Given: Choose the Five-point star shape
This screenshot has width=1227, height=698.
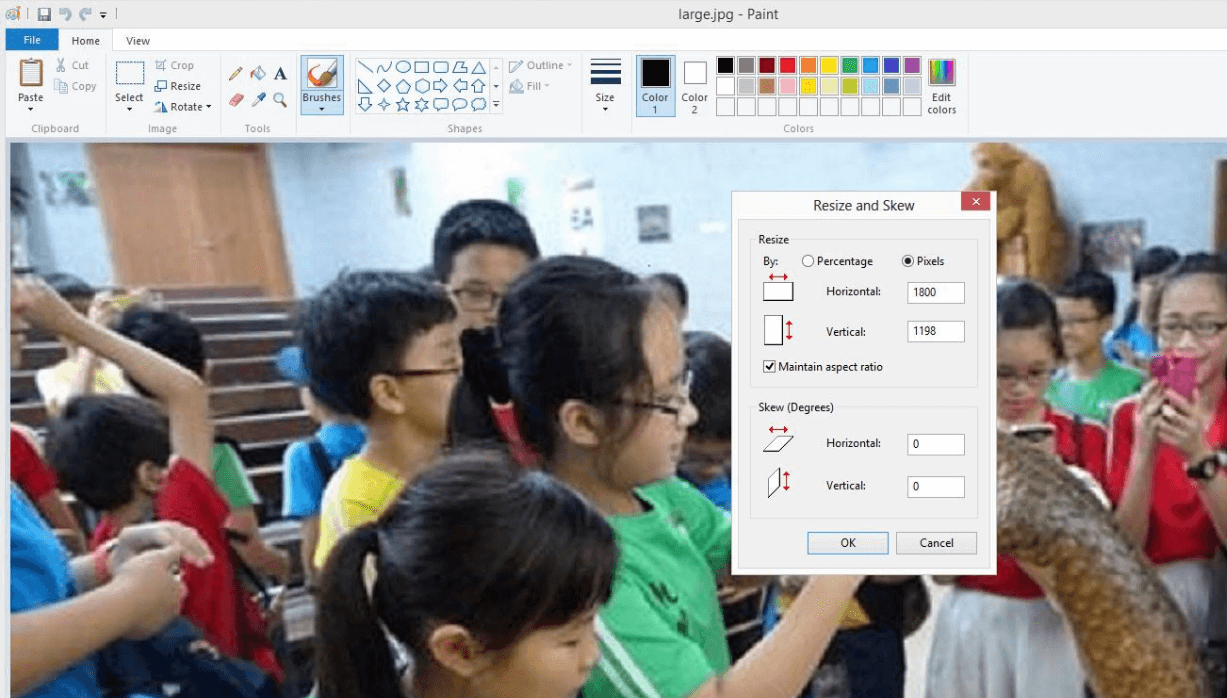Looking at the screenshot, I should [x=403, y=104].
